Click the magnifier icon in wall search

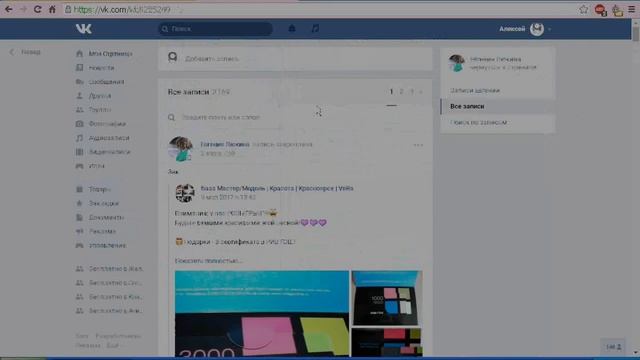pyautogui.click(x=171, y=117)
